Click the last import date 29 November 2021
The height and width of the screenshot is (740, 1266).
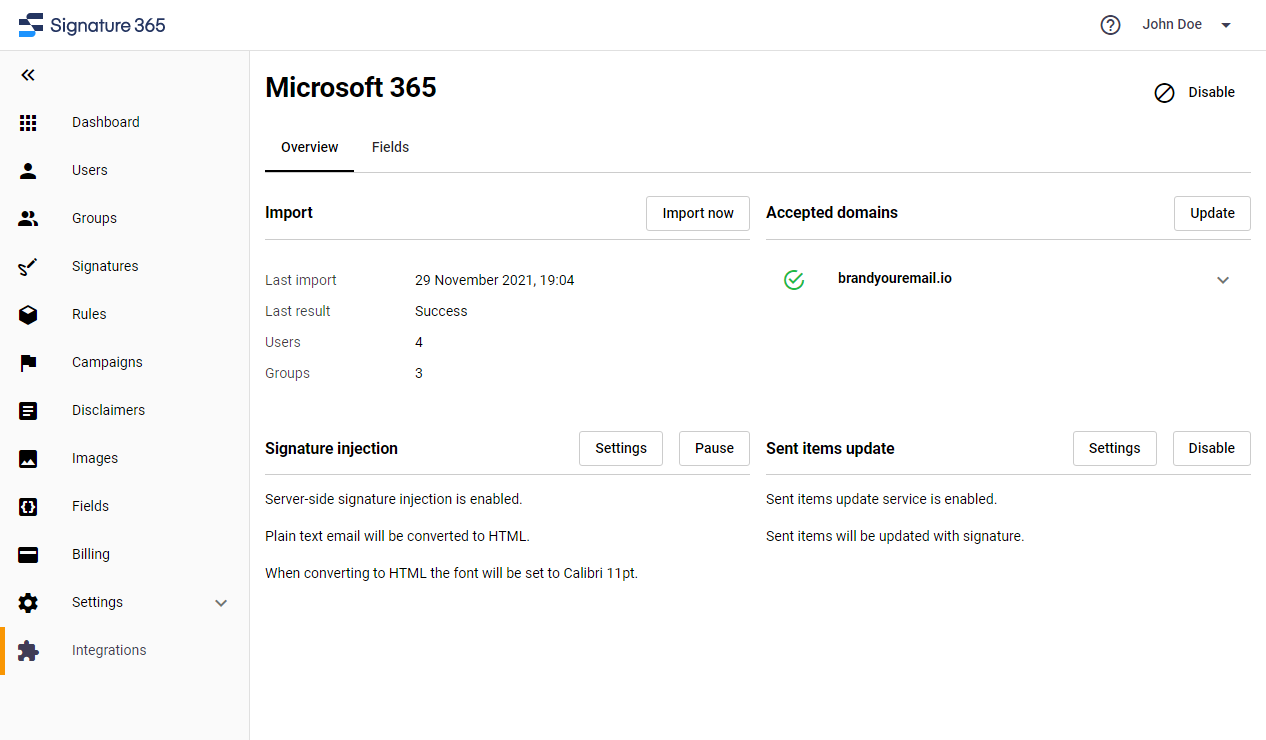(495, 280)
